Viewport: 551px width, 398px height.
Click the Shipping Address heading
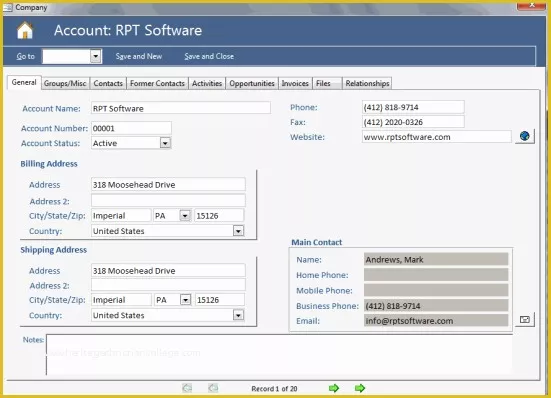pyautogui.click(x=53, y=250)
